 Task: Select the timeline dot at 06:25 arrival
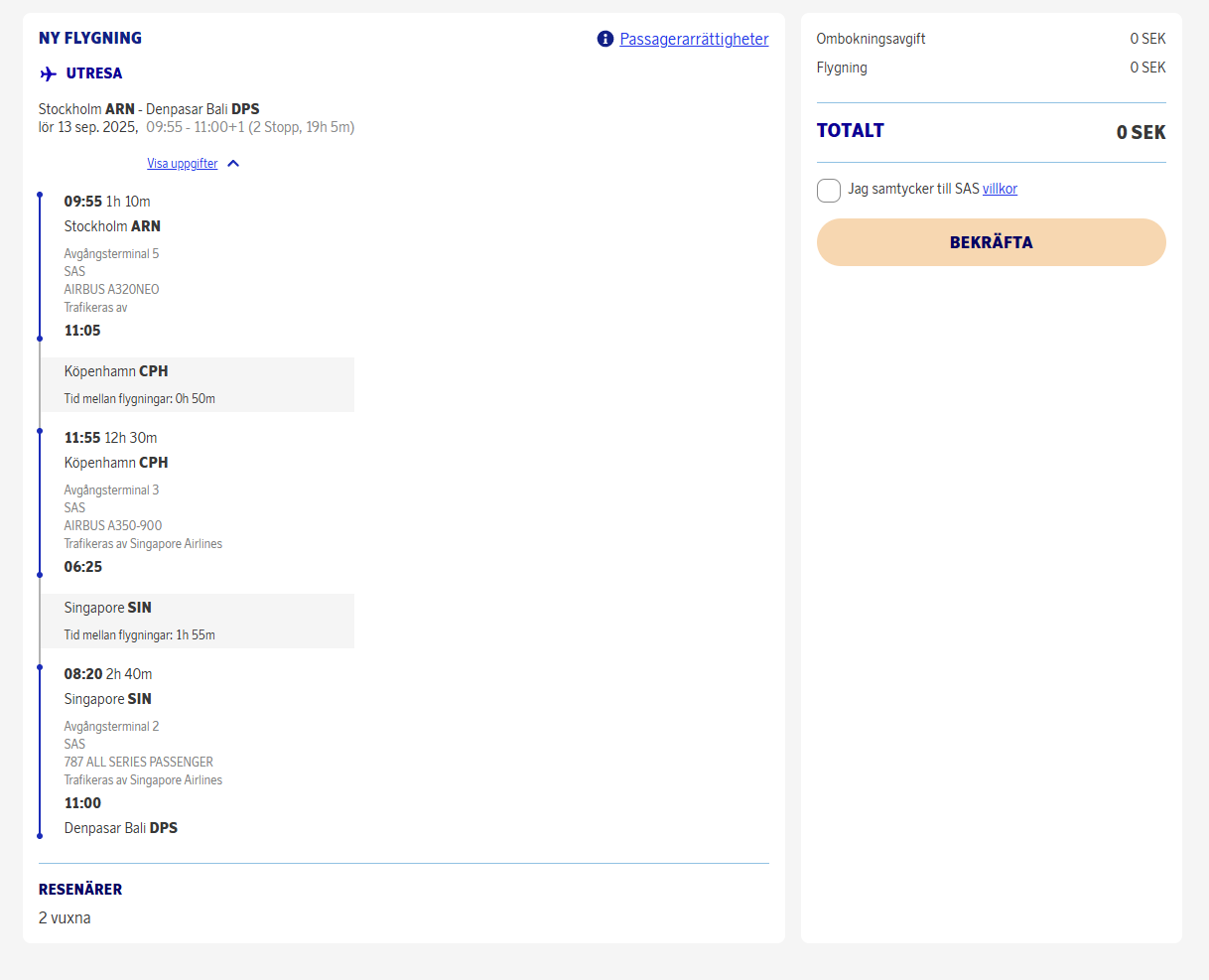coord(40,575)
